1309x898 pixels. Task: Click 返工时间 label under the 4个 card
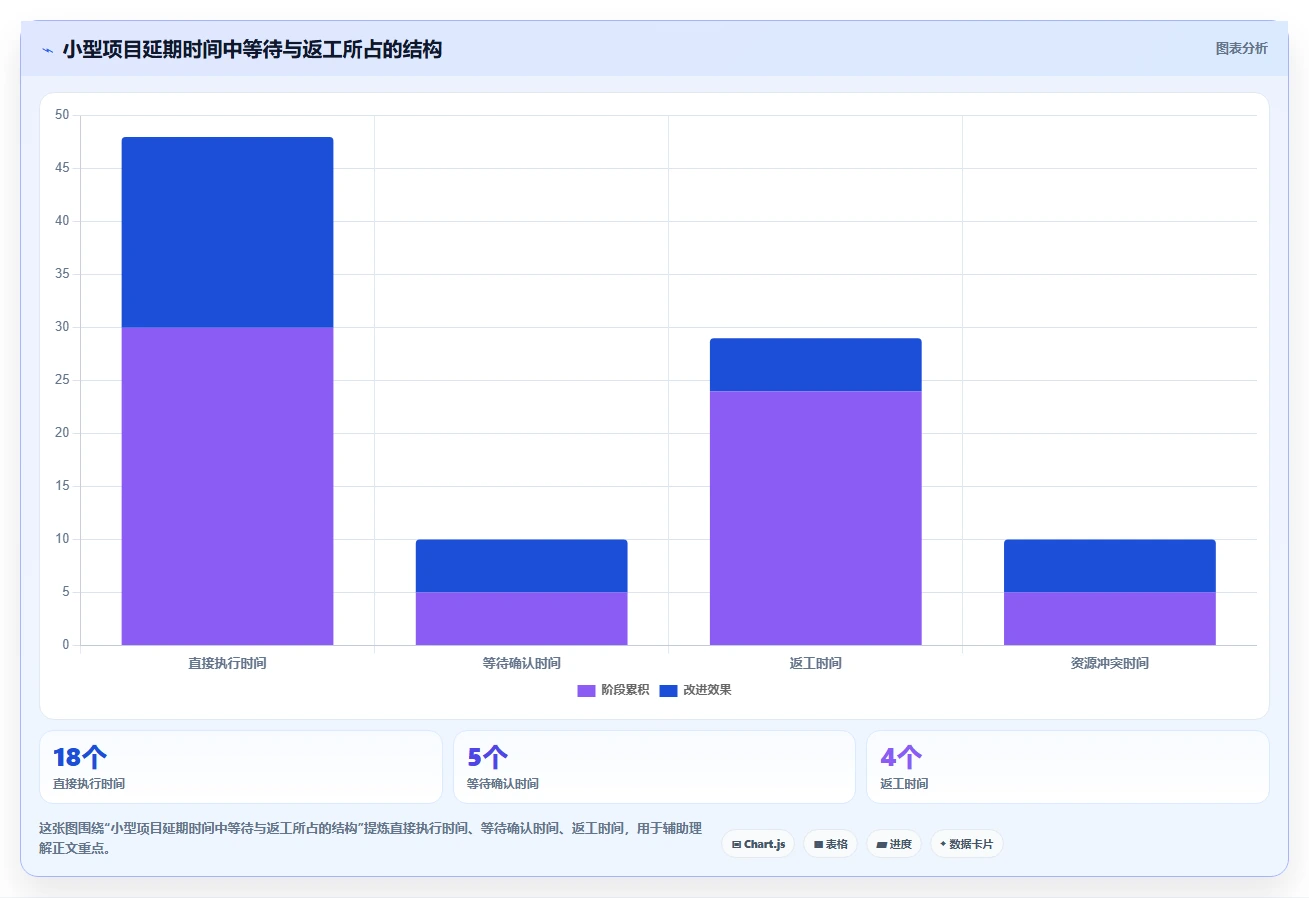click(x=904, y=784)
